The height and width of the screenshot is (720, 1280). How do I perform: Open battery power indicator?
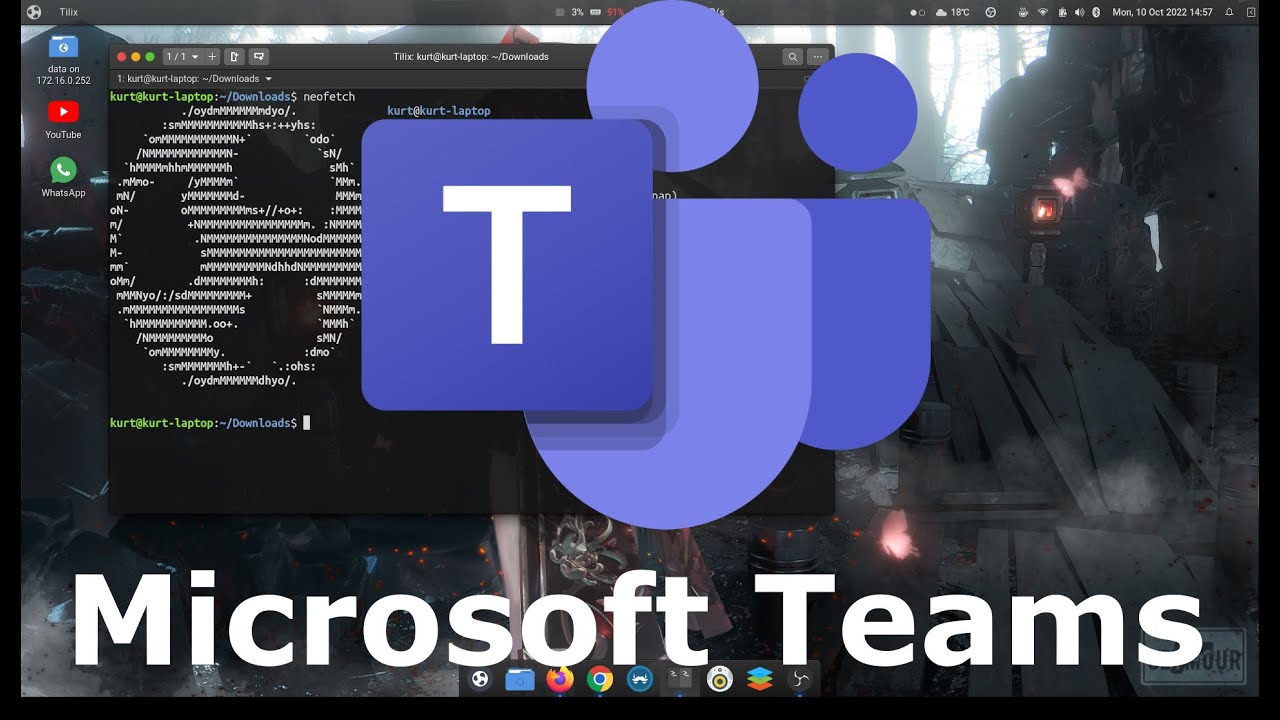(x=1061, y=12)
